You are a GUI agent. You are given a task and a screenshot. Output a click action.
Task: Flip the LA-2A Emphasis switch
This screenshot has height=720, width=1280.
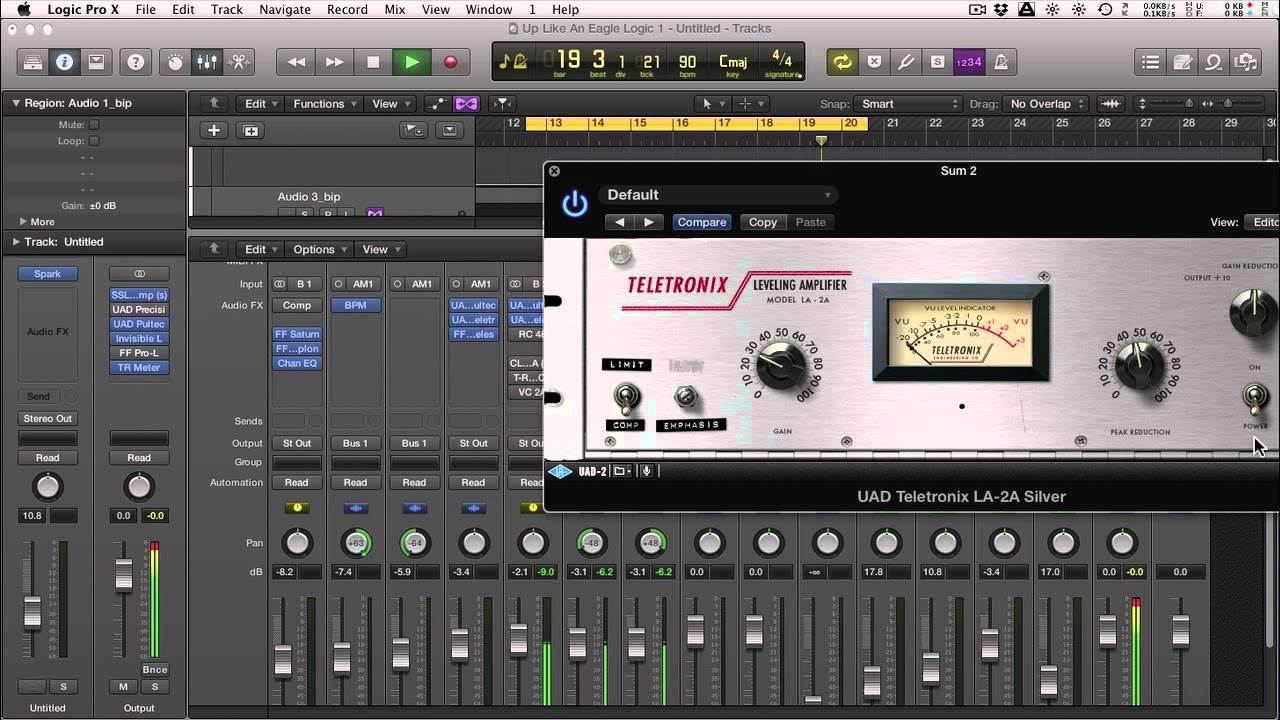pyautogui.click(x=686, y=398)
